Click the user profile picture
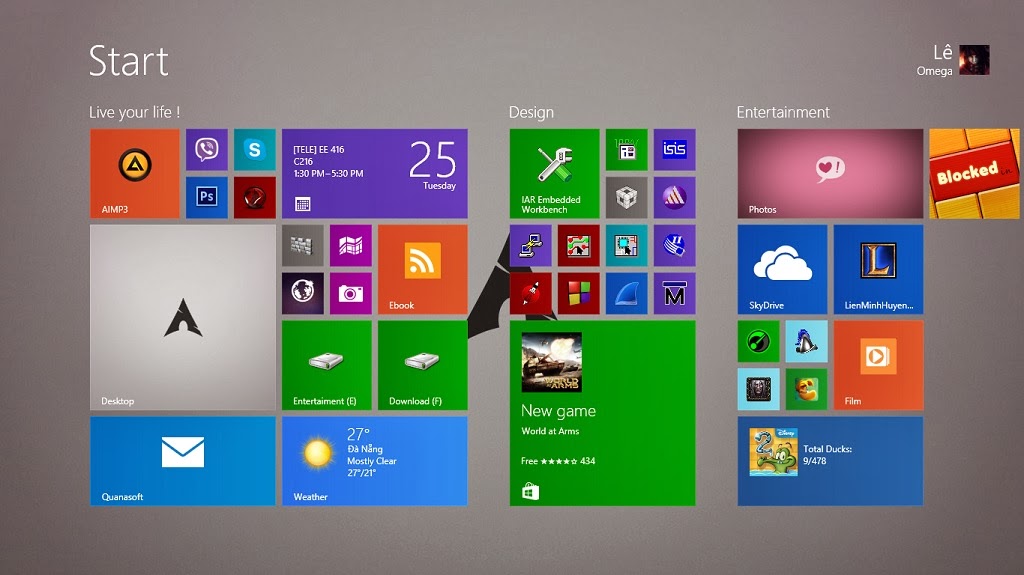 pyautogui.click(x=974, y=60)
